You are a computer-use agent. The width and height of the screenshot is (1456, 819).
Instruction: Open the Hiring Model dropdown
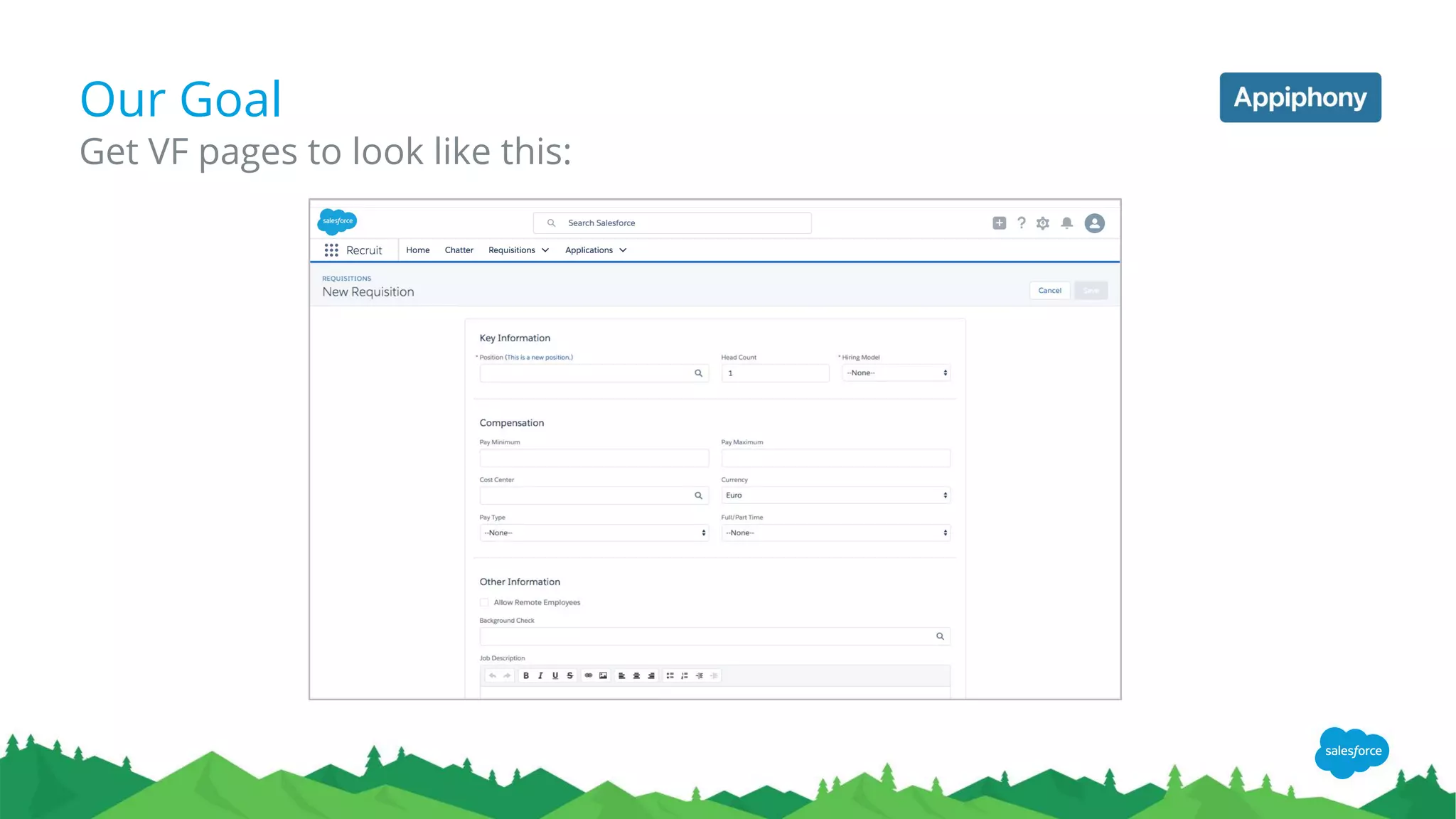[x=896, y=373]
